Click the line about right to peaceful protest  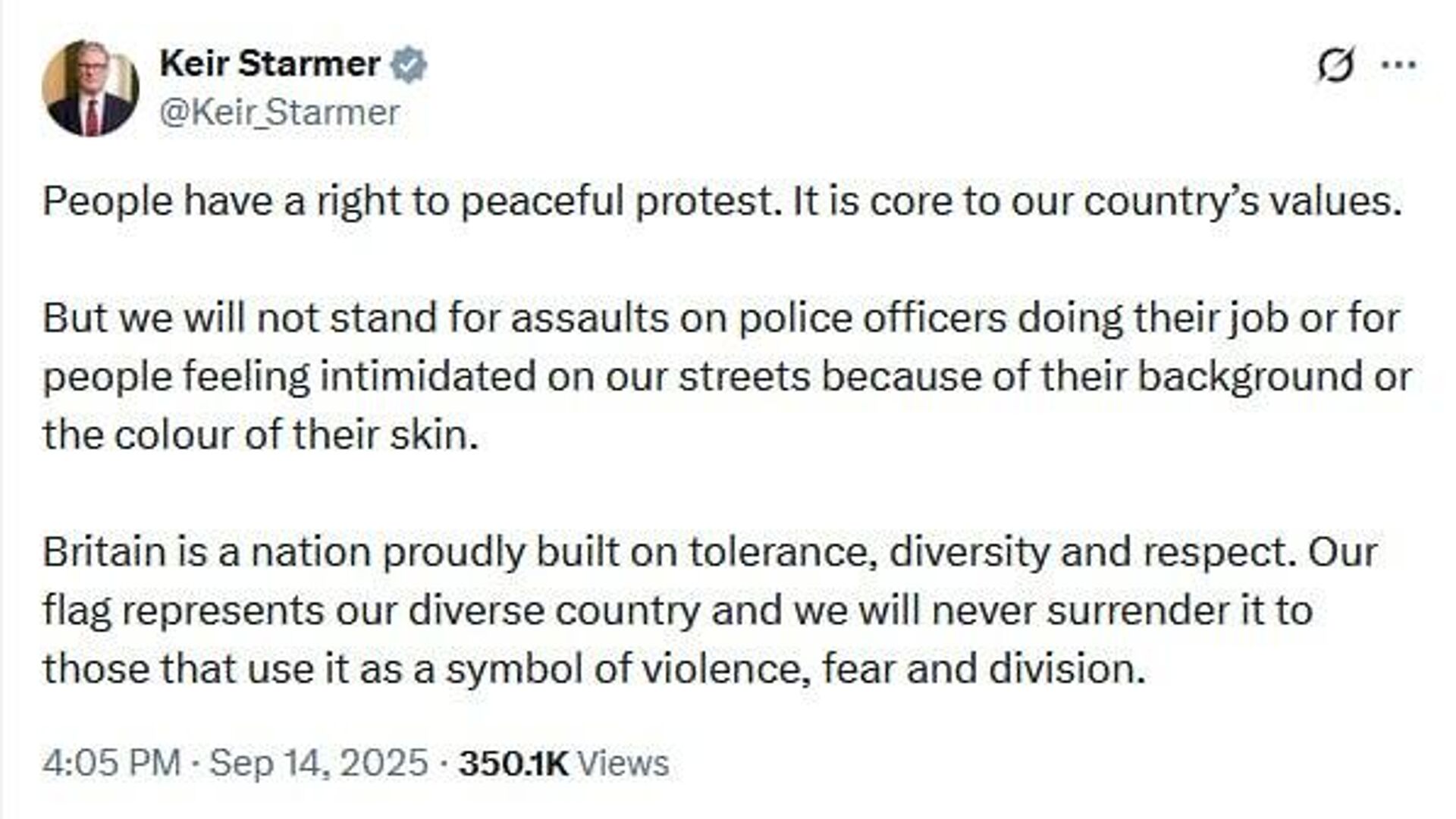tap(722, 202)
